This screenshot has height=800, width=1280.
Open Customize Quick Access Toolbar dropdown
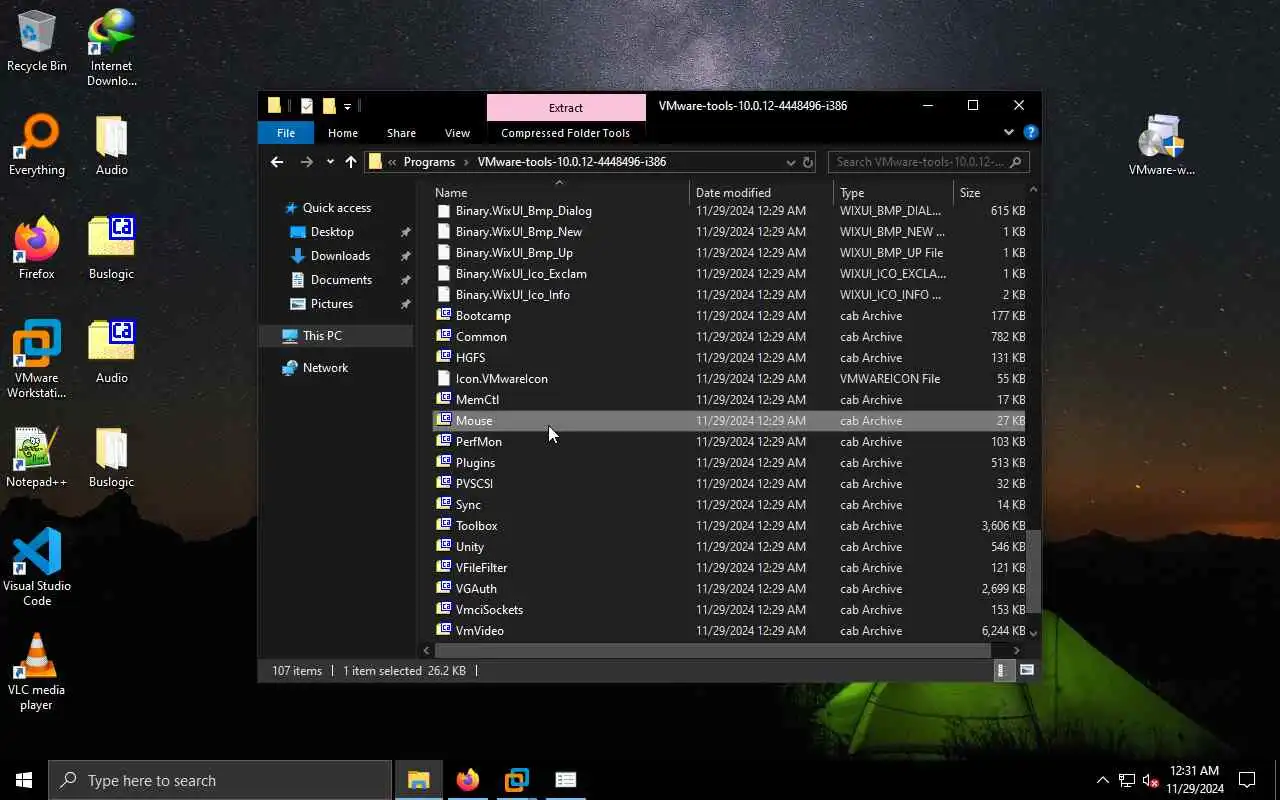pos(347,106)
